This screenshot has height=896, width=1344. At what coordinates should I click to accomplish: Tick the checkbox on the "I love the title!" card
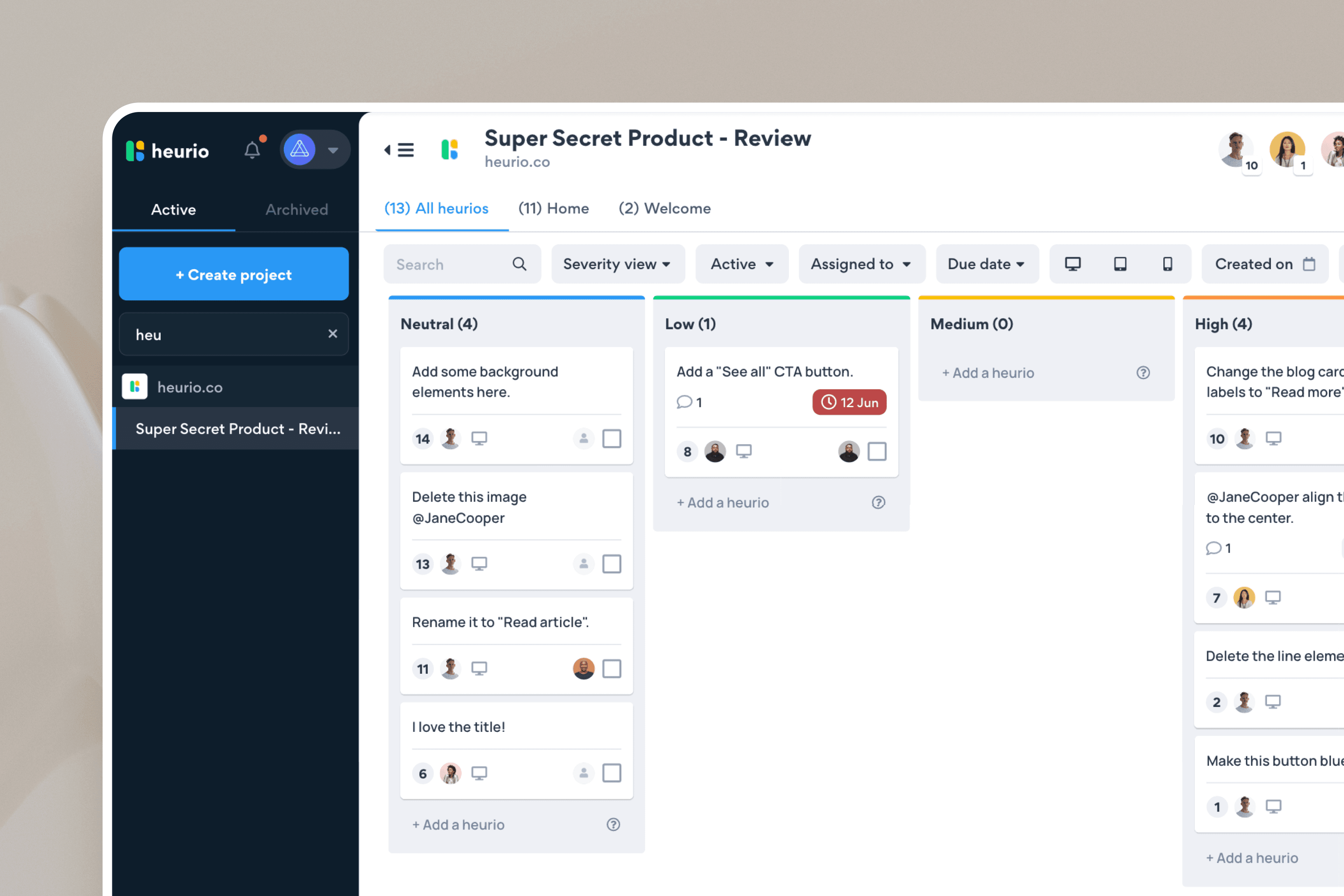point(611,773)
